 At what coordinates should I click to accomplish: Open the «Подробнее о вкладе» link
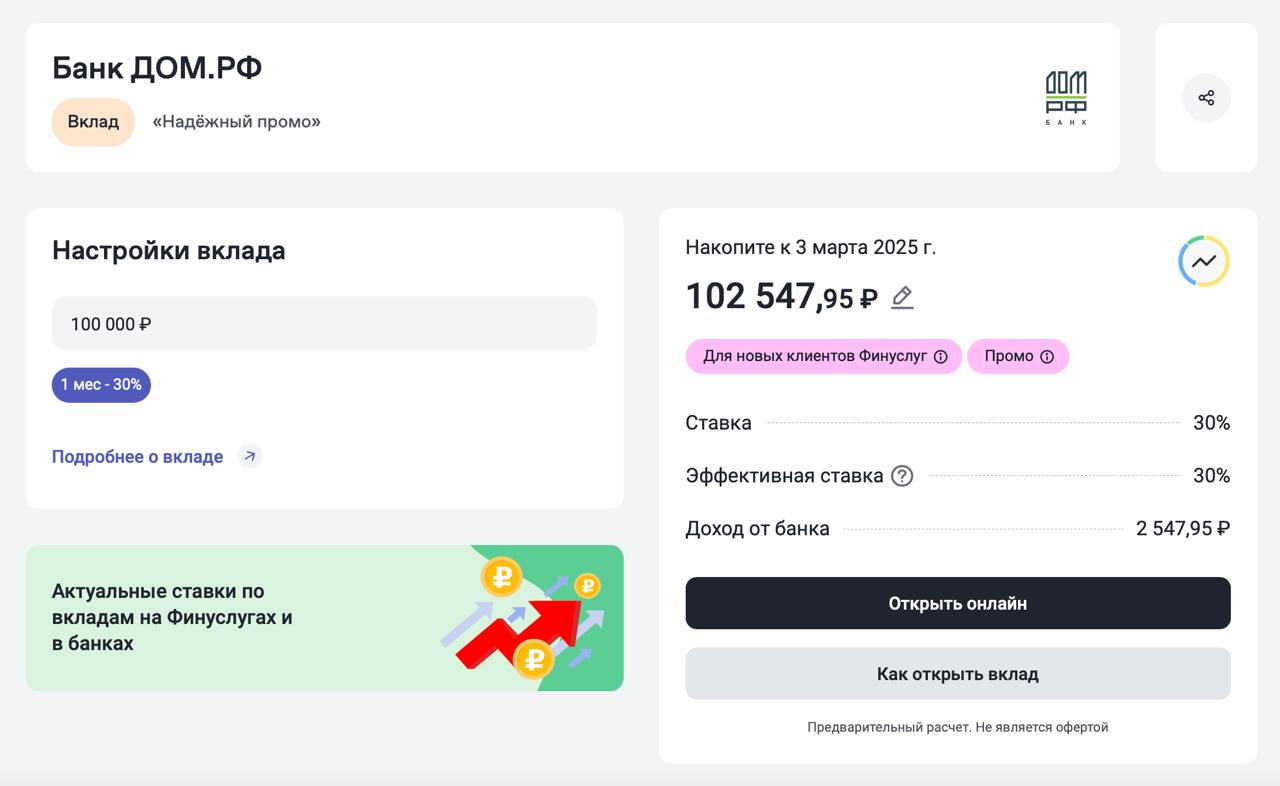[x=137, y=457]
